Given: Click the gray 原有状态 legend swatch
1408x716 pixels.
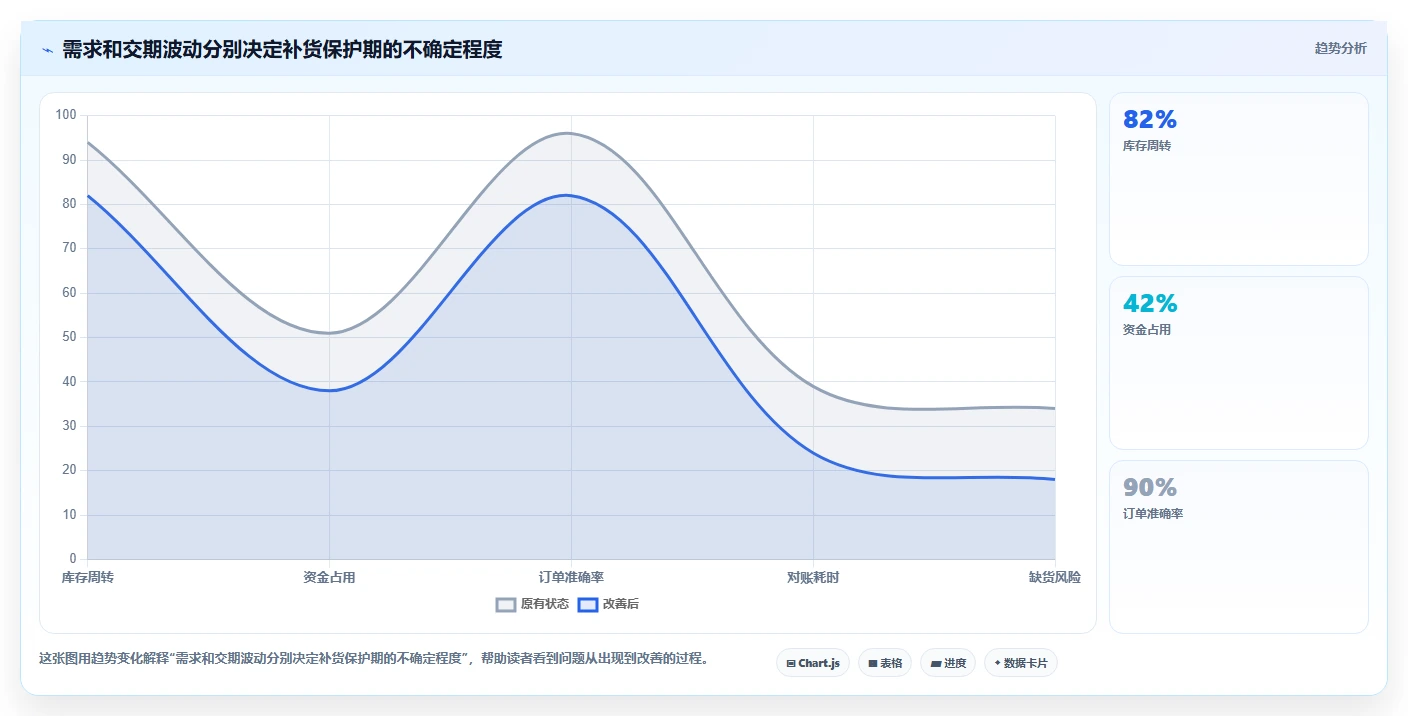Looking at the screenshot, I should [506, 604].
